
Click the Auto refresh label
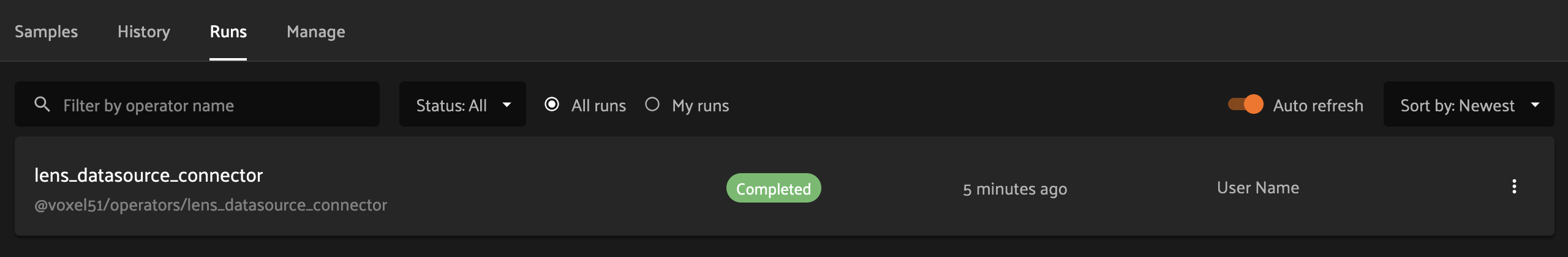pyautogui.click(x=1318, y=105)
